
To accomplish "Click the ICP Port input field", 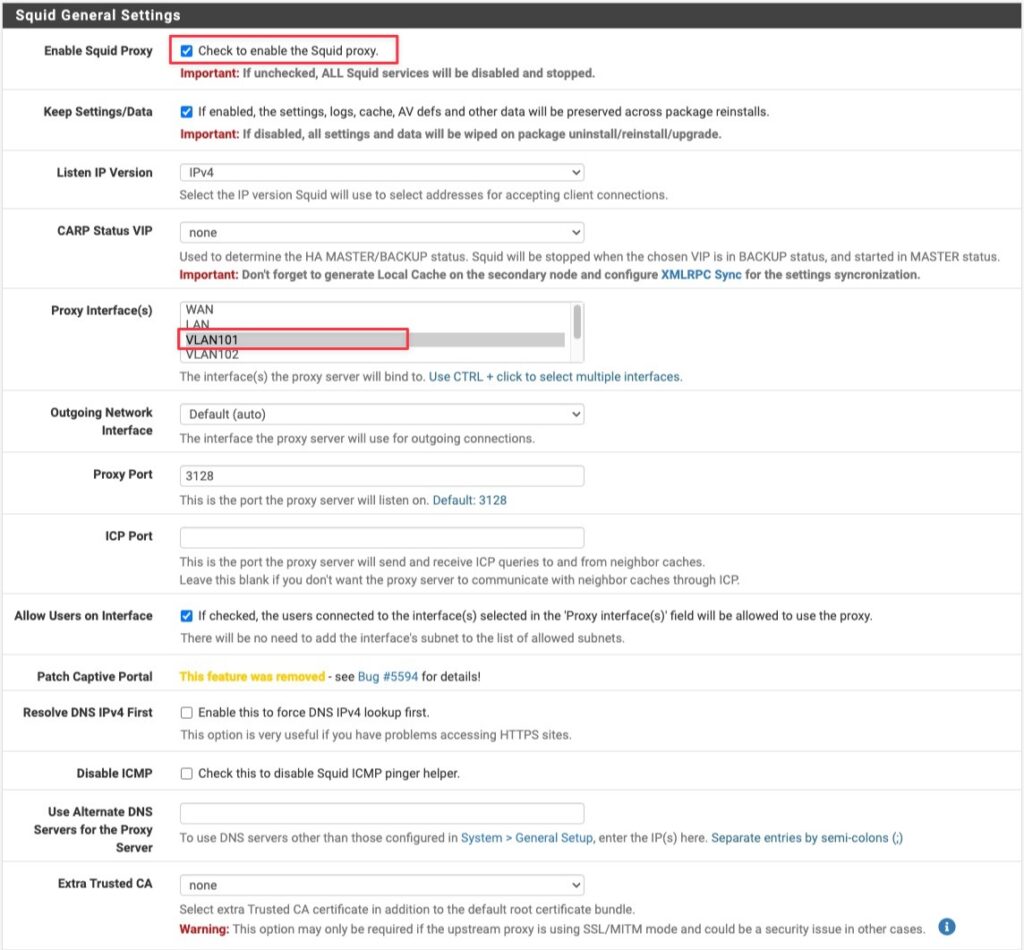I will (x=381, y=537).
